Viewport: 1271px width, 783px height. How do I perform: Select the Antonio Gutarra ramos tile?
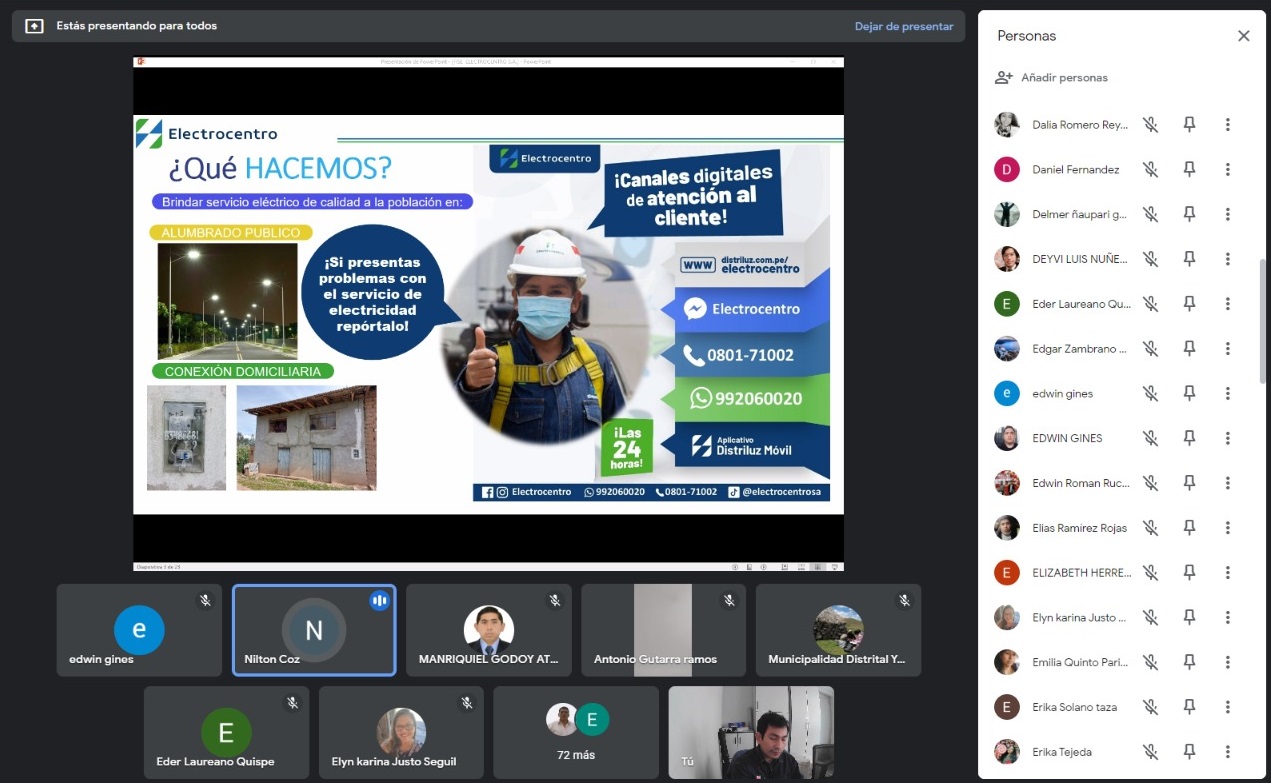(x=664, y=630)
